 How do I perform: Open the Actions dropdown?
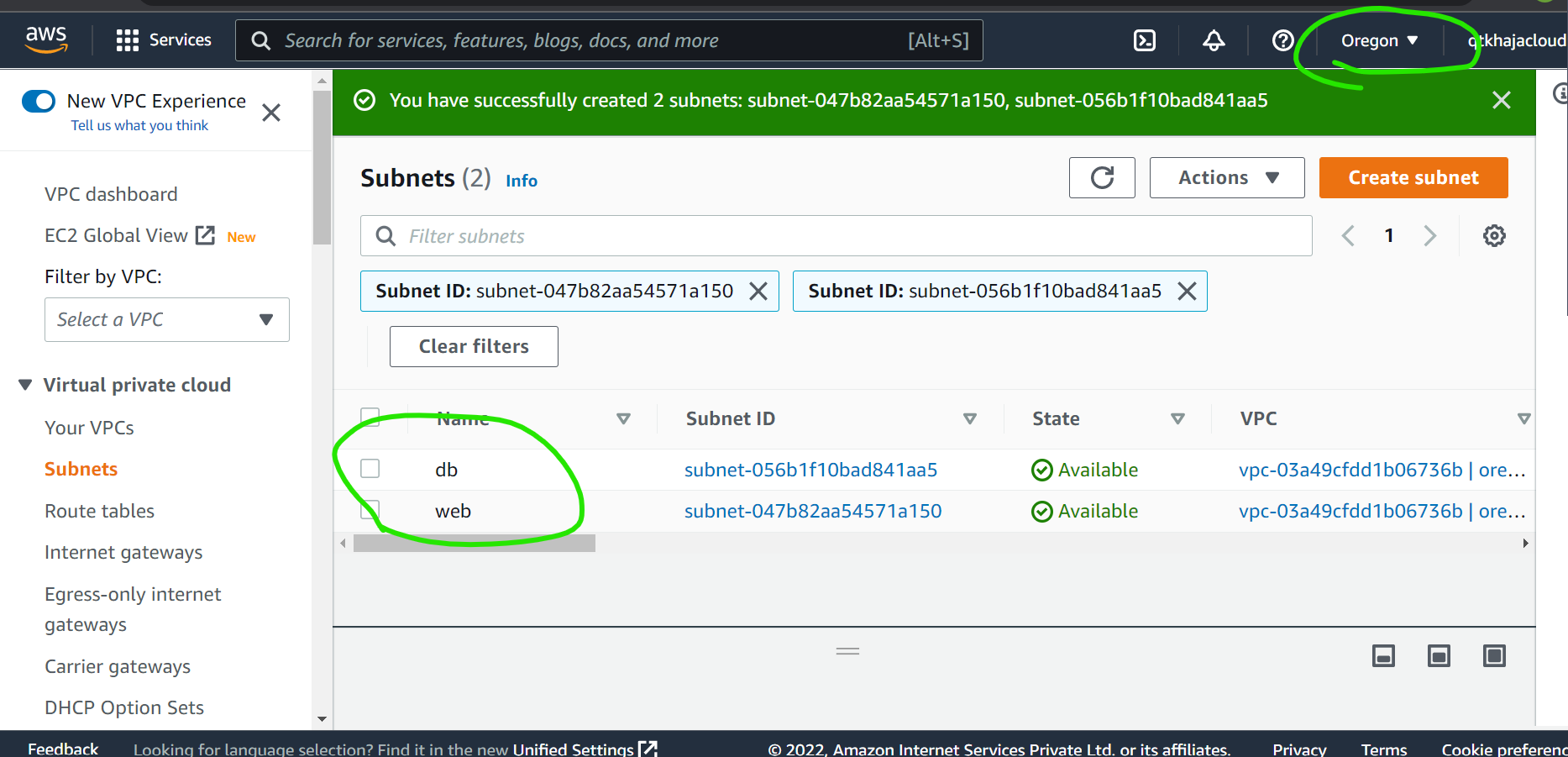tap(1227, 177)
